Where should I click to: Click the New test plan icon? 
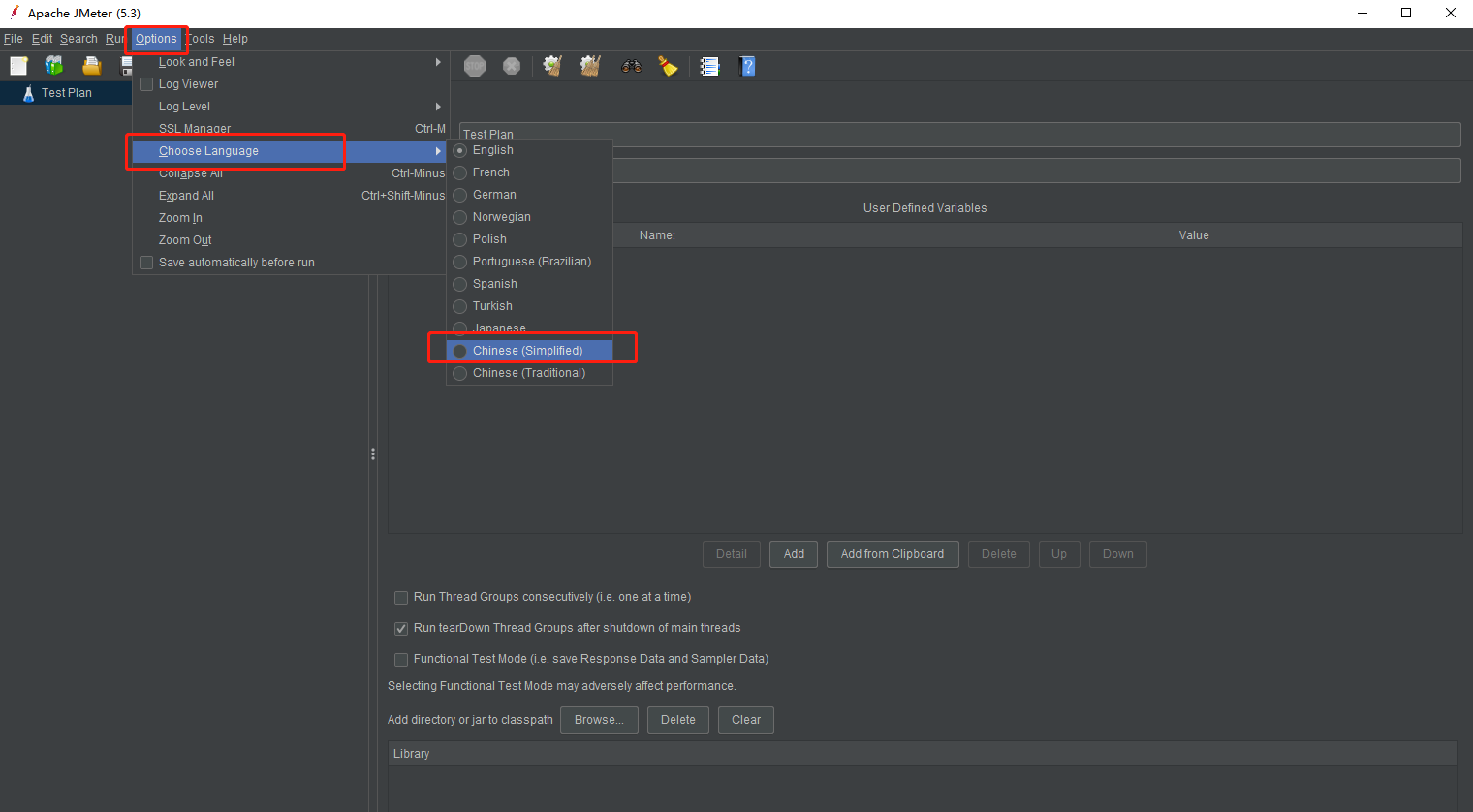(x=19, y=65)
